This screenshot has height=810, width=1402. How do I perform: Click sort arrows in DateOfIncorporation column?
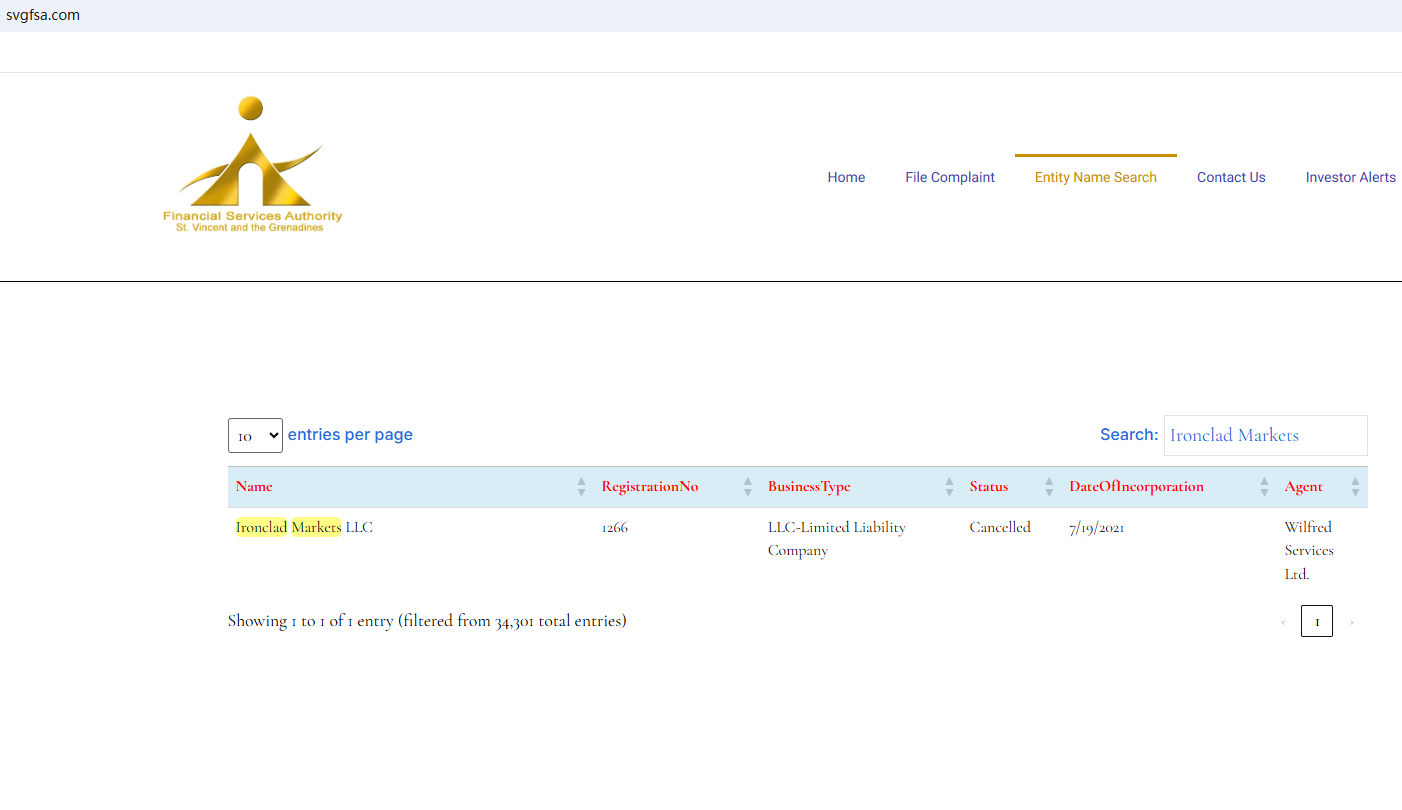point(1264,487)
